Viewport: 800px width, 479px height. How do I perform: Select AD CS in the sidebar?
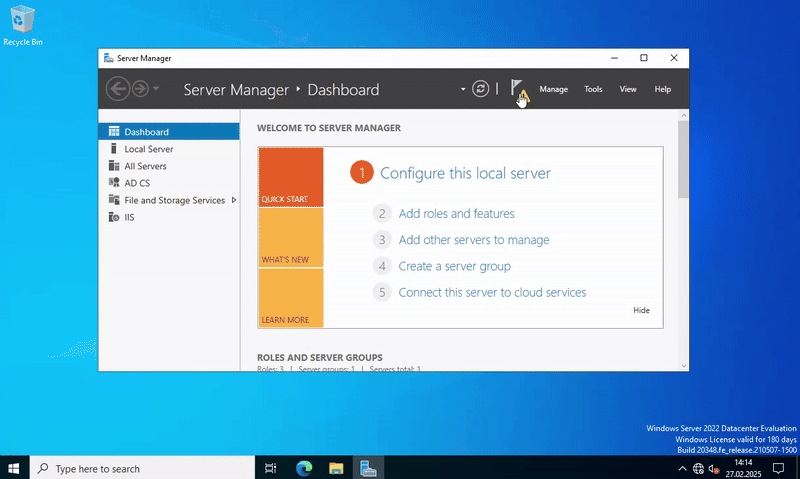pyautogui.click(x=169, y=183)
